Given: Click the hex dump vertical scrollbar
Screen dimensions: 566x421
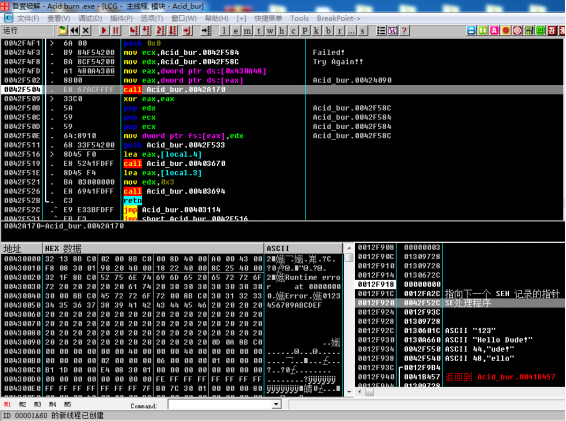Looking at the screenshot, I should coord(349,320).
